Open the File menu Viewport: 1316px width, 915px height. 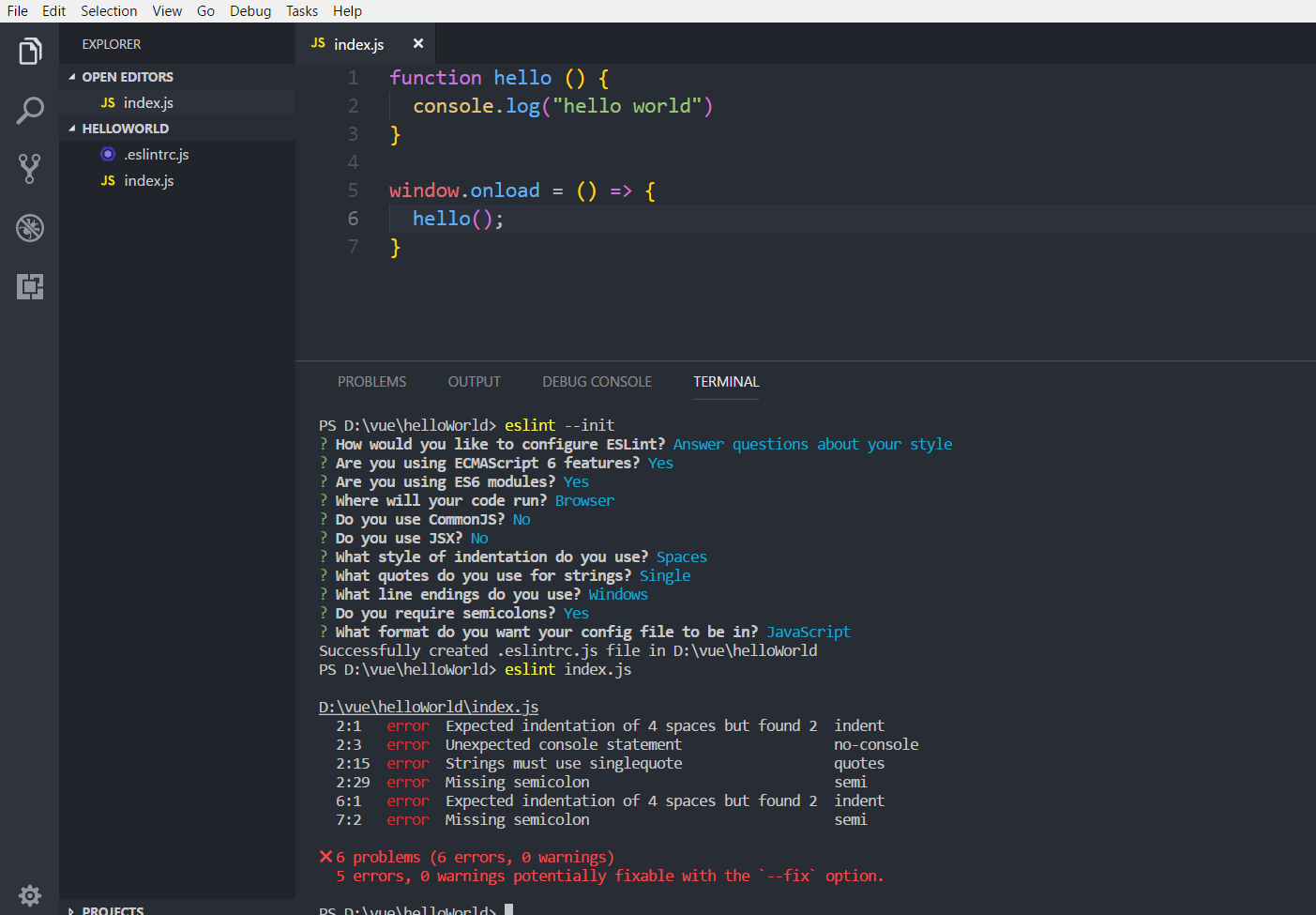click(18, 11)
